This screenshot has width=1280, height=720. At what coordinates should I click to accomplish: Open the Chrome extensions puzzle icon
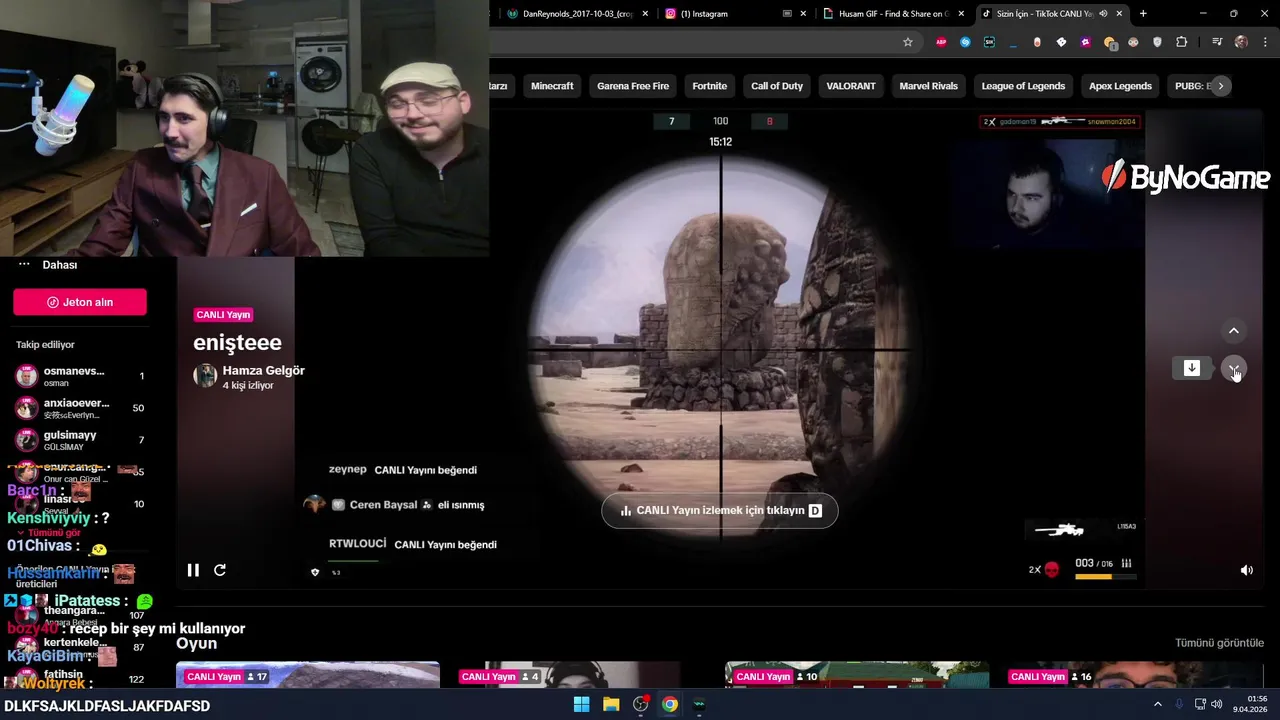point(1182,42)
